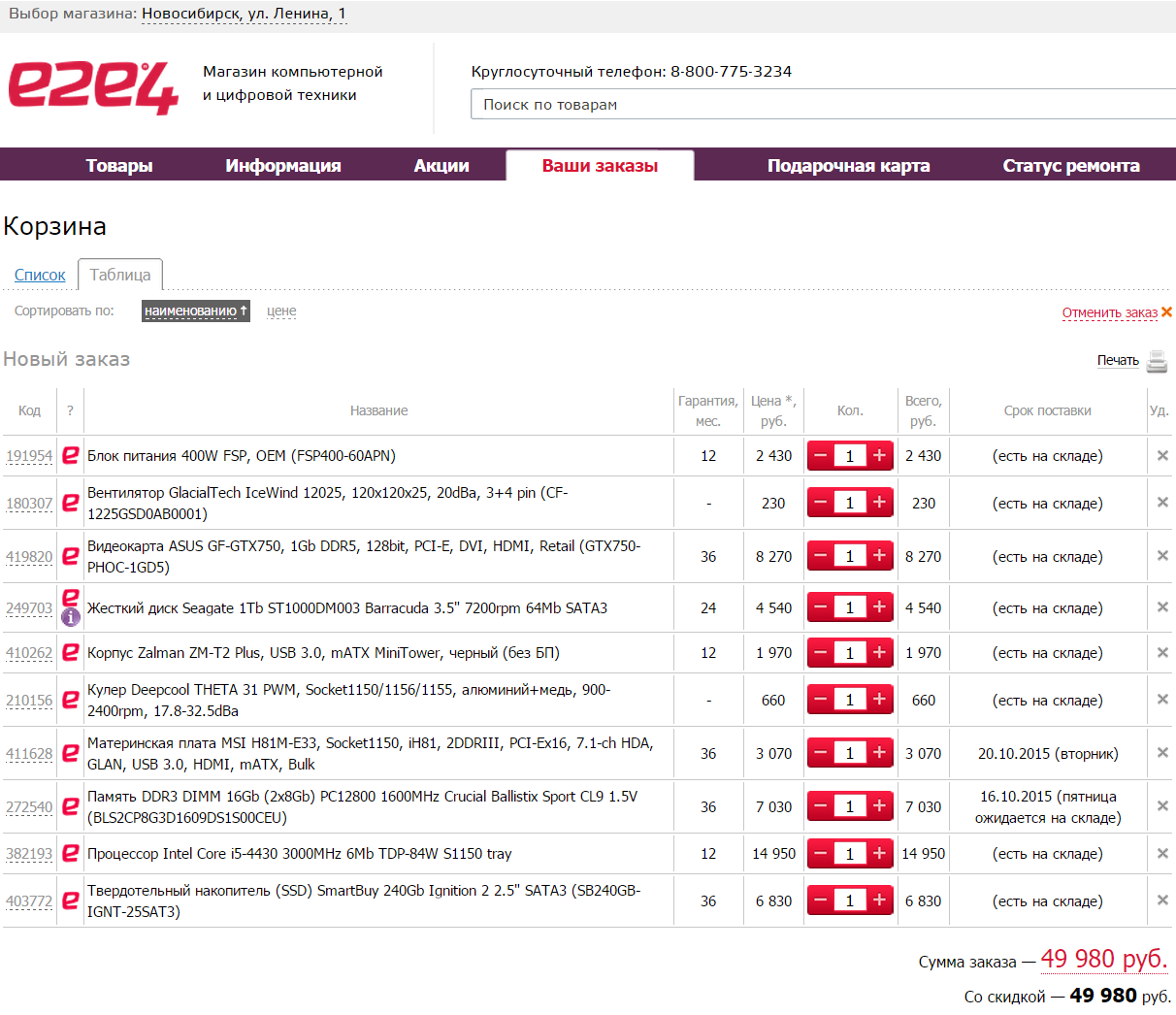Open store selection Новосибирск, ул. Ленина, 1
This screenshot has height=1015, width=1176.
click(244, 15)
